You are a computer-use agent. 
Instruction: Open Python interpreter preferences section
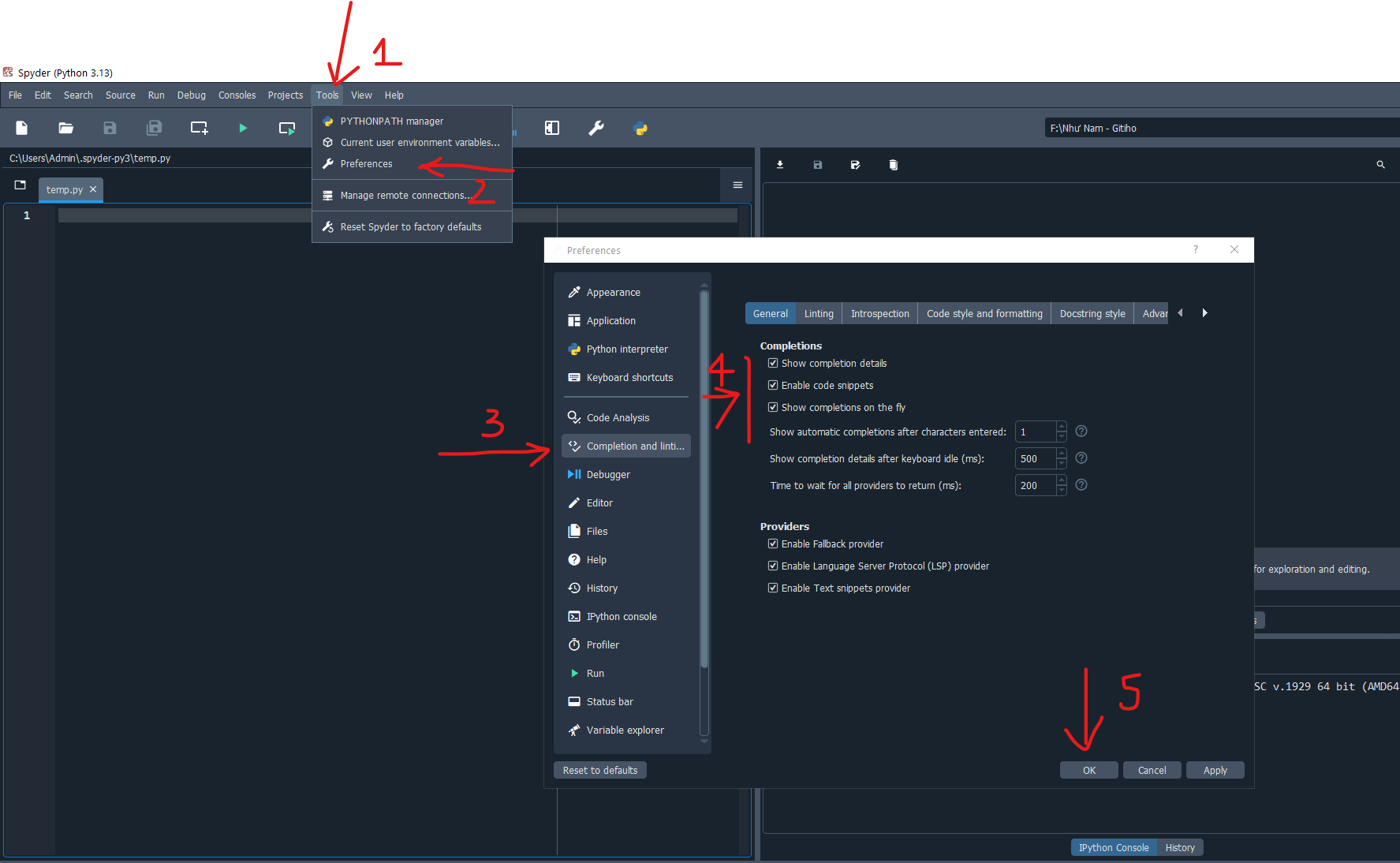(x=626, y=349)
